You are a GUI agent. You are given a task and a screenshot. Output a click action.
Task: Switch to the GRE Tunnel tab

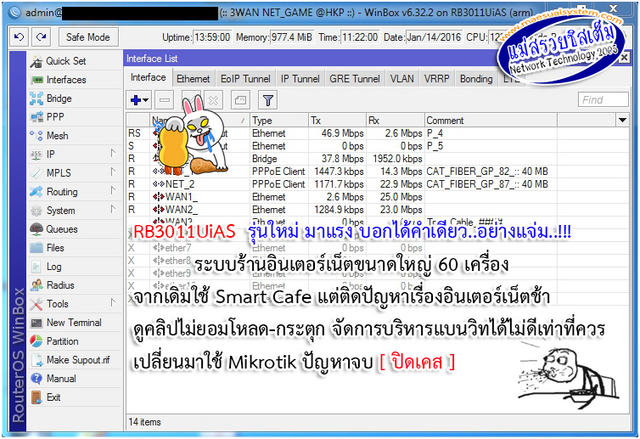(x=355, y=79)
